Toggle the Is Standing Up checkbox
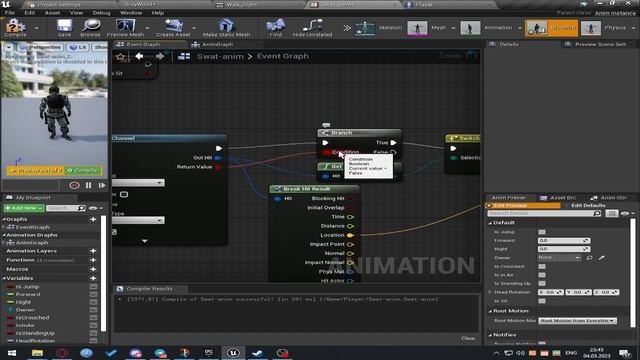 pyautogui.click(x=542, y=283)
